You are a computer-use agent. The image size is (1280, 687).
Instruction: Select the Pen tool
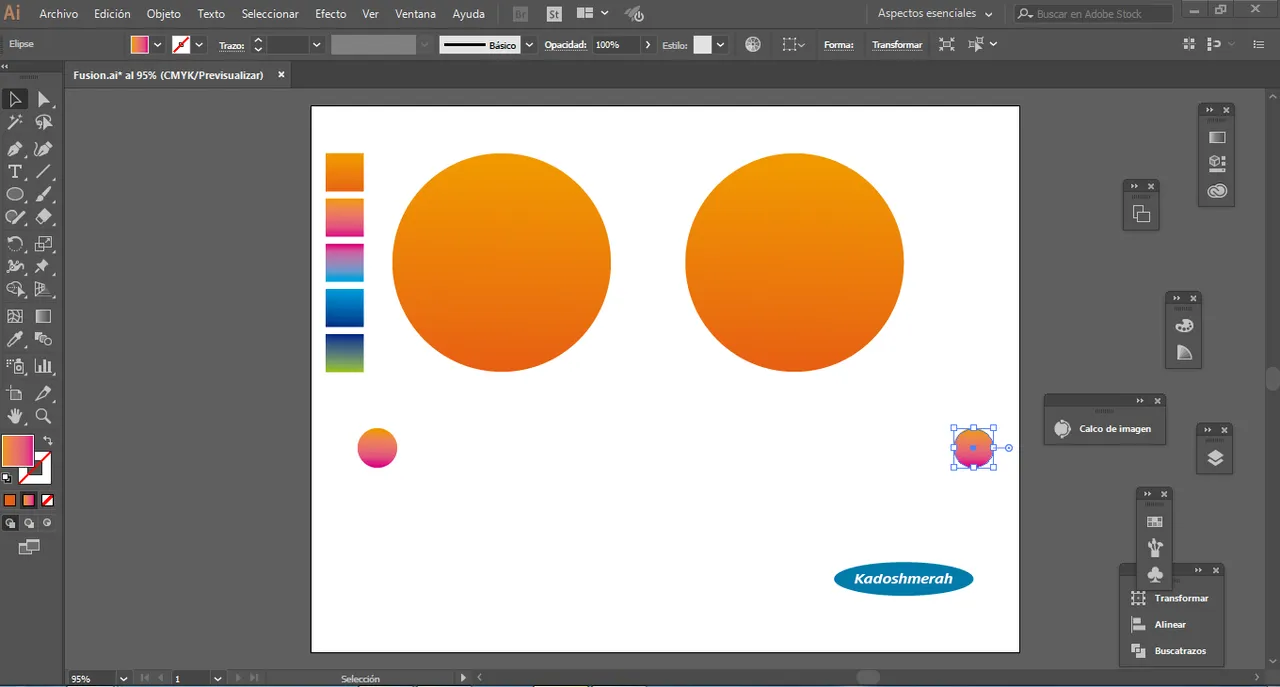click(x=15, y=149)
